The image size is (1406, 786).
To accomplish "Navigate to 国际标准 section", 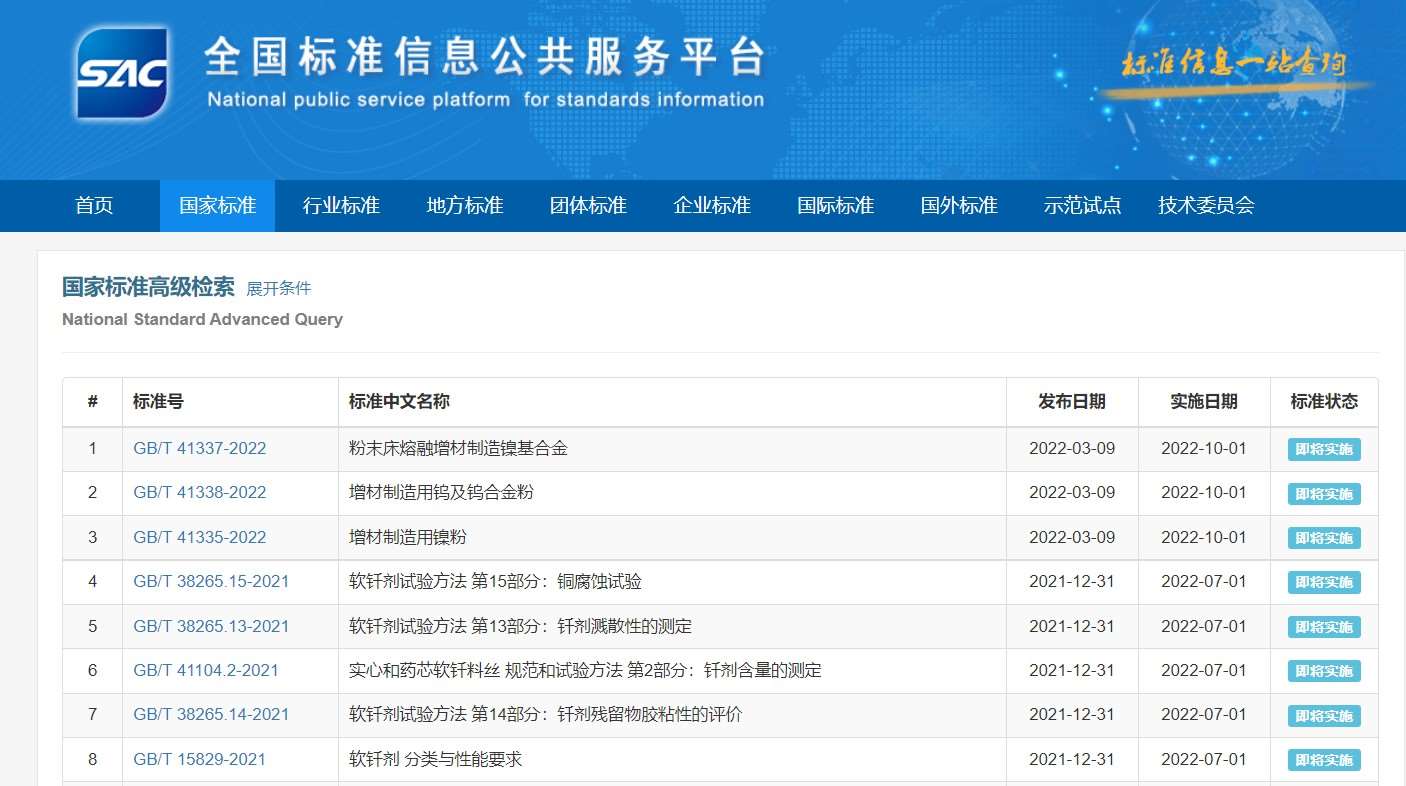I will point(835,206).
